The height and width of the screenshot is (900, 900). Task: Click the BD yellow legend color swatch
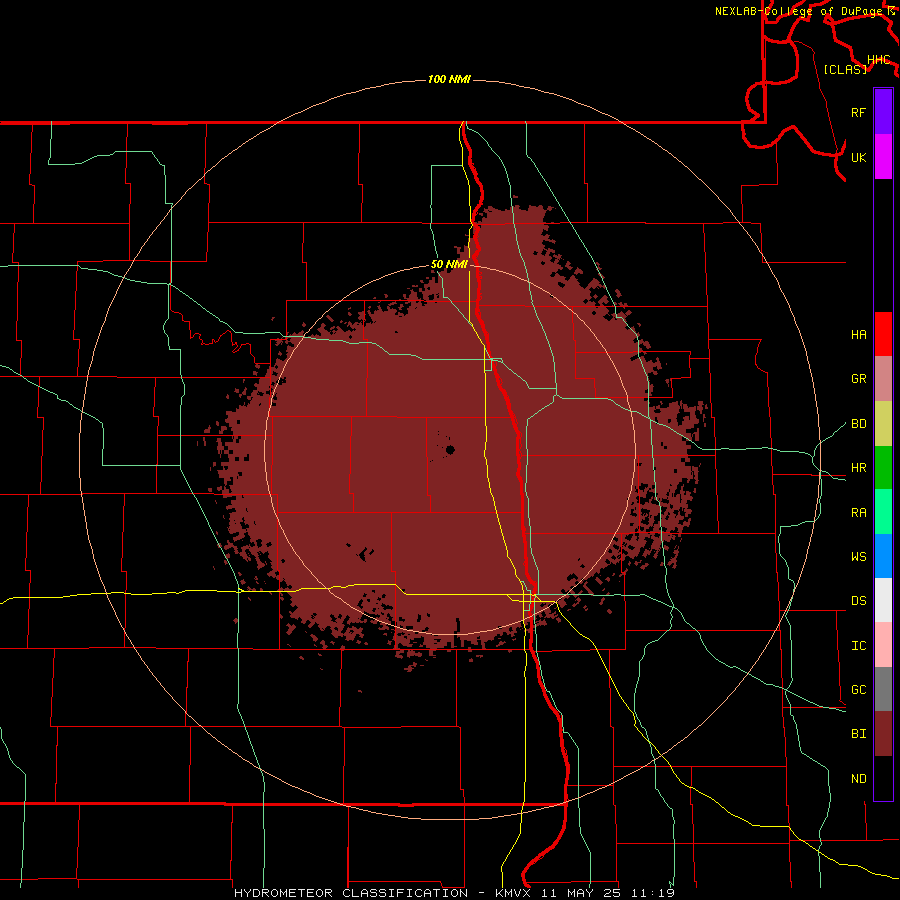pos(883,423)
